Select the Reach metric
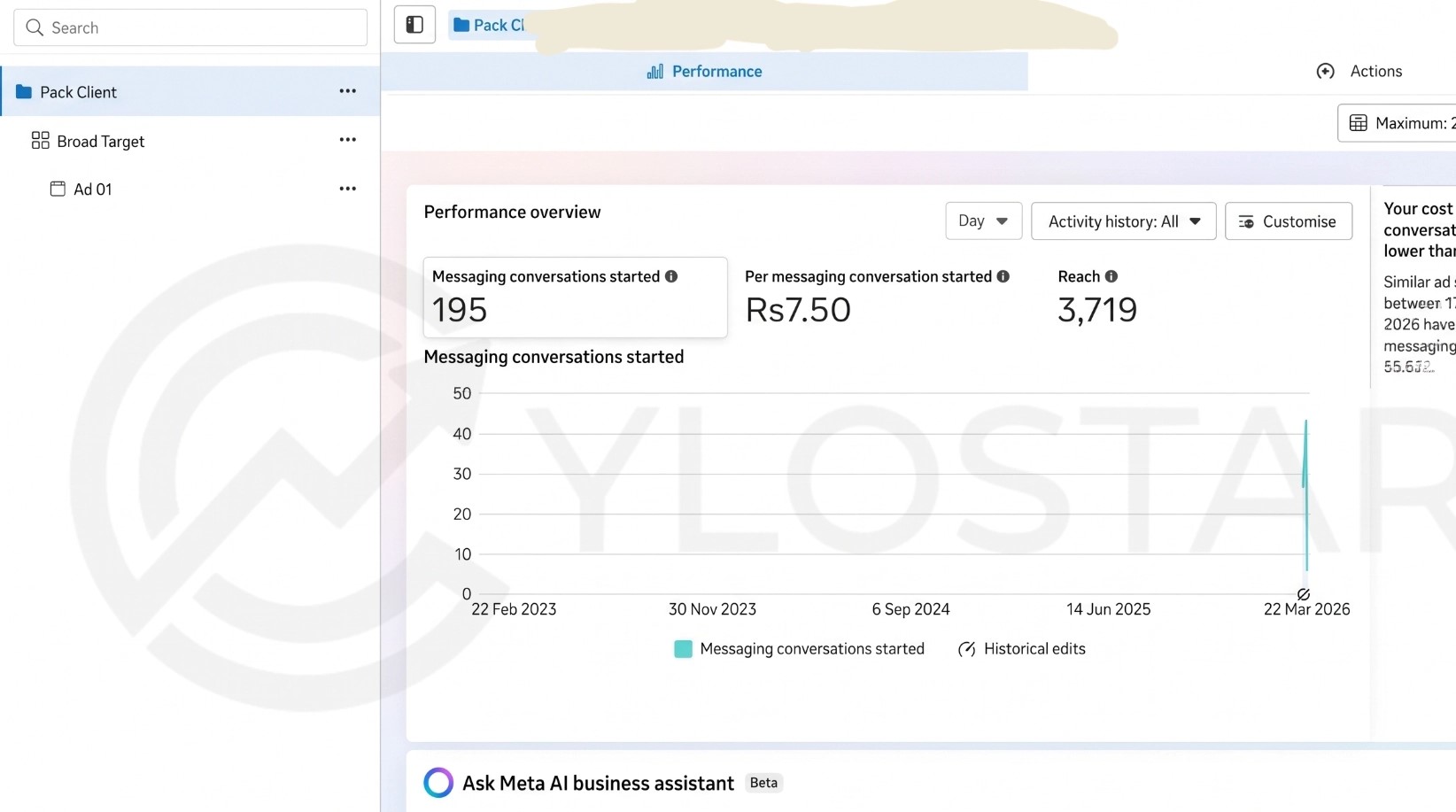This screenshot has width=1456, height=812. coord(1098,297)
